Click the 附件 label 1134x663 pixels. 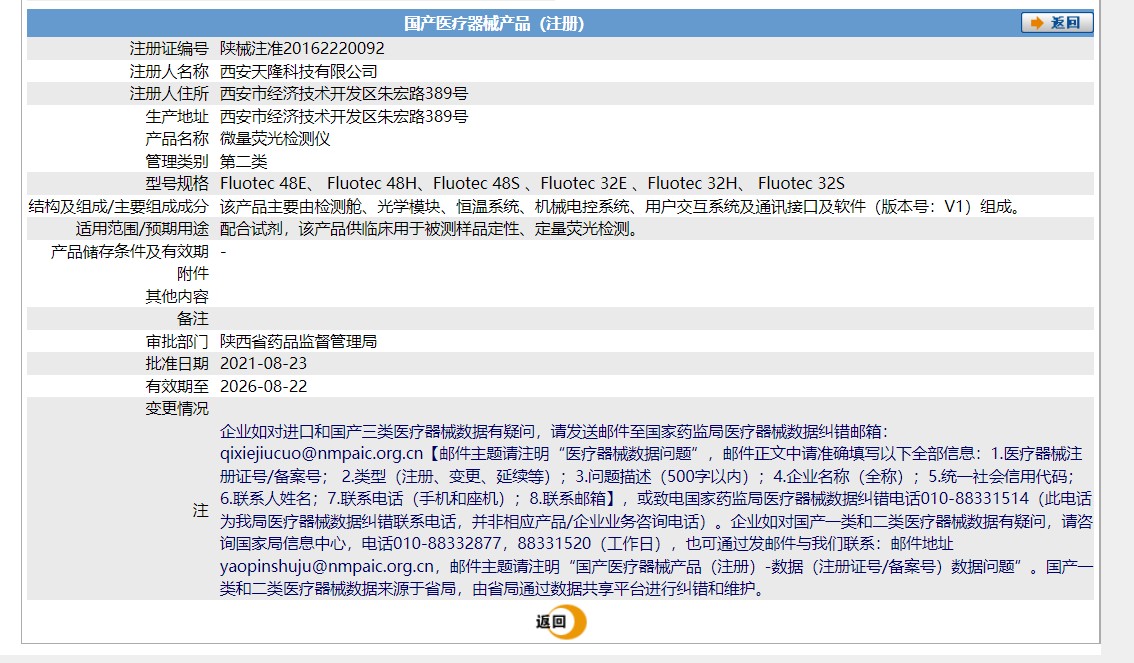pyautogui.click(x=193, y=274)
